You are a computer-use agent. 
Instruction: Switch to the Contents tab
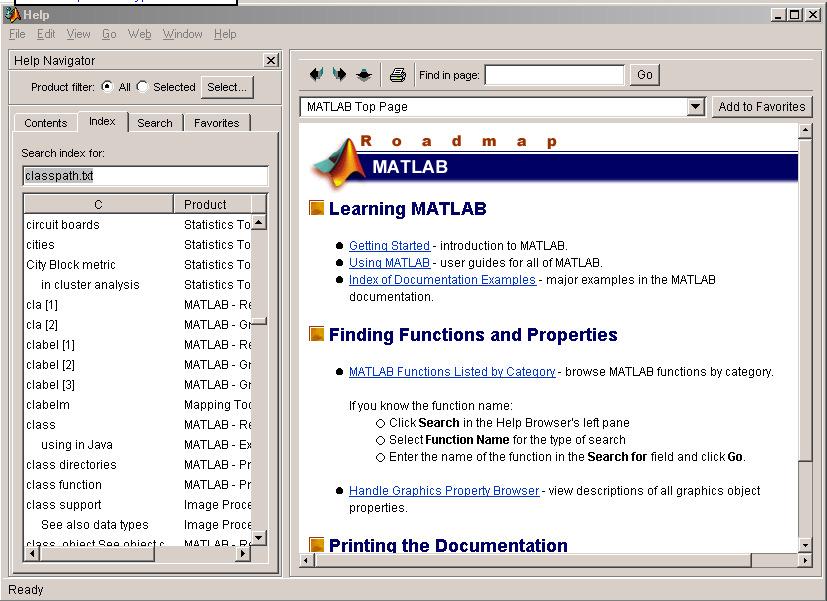[x=46, y=123]
